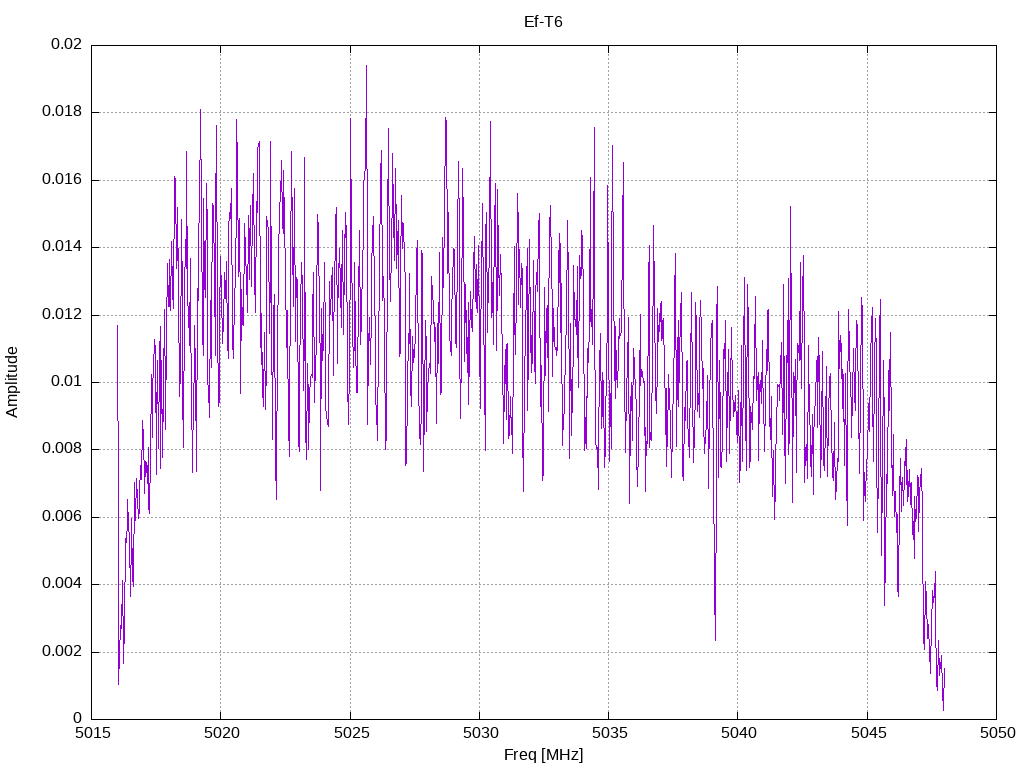Click the 5025 x-axis tick label

(351, 733)
